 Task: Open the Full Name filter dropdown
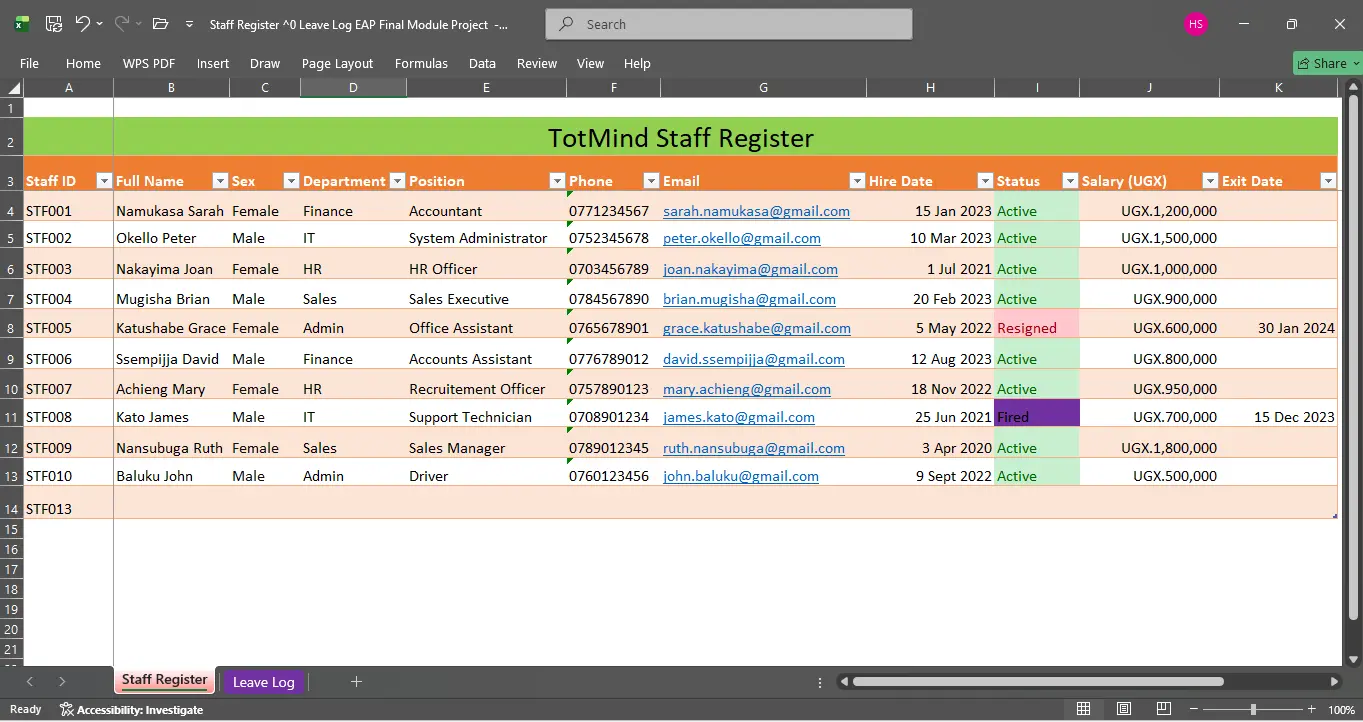click(221, 181)
